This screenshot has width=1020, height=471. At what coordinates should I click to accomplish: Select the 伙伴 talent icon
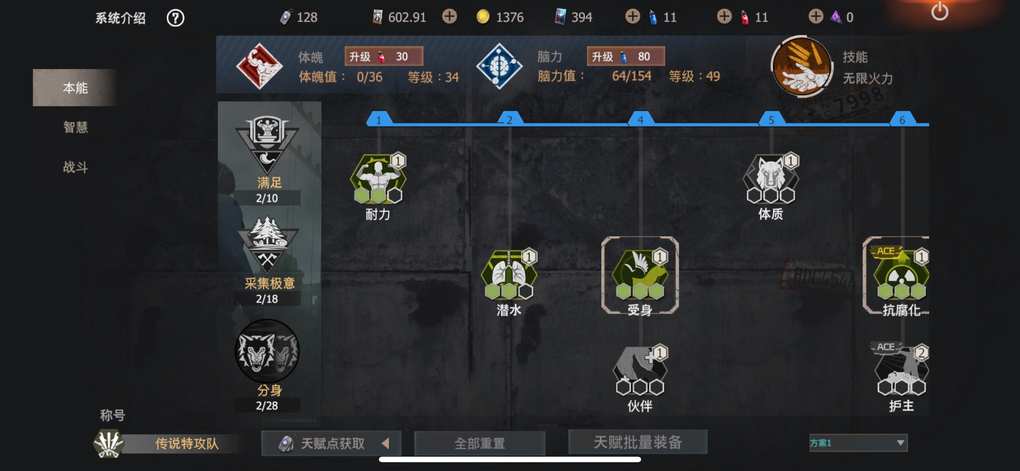point(640,371)
